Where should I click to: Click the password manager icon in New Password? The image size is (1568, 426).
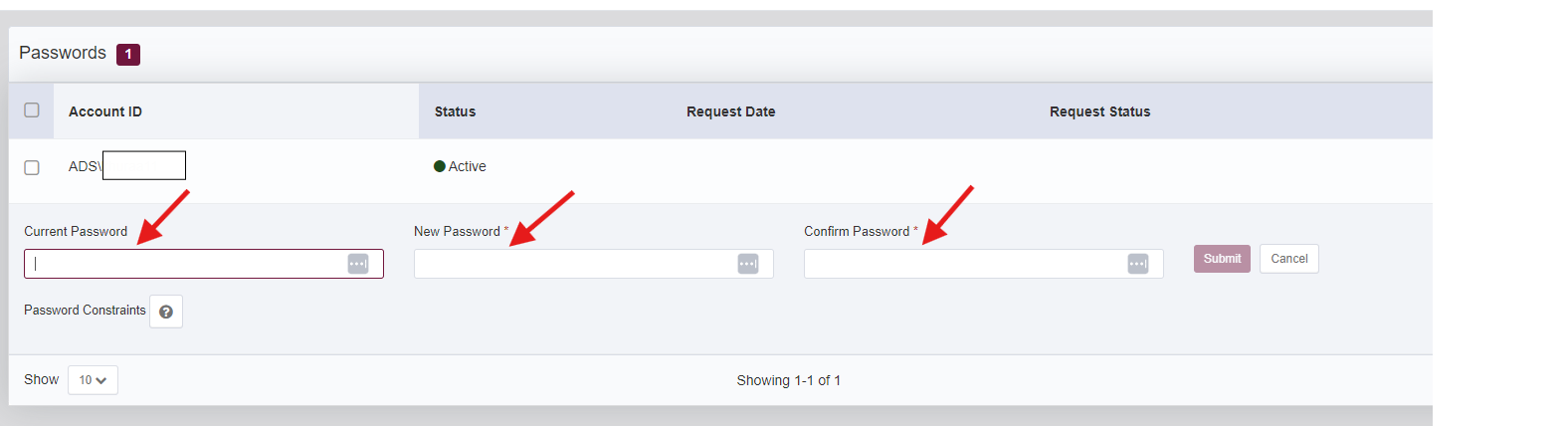pos(748,264)
